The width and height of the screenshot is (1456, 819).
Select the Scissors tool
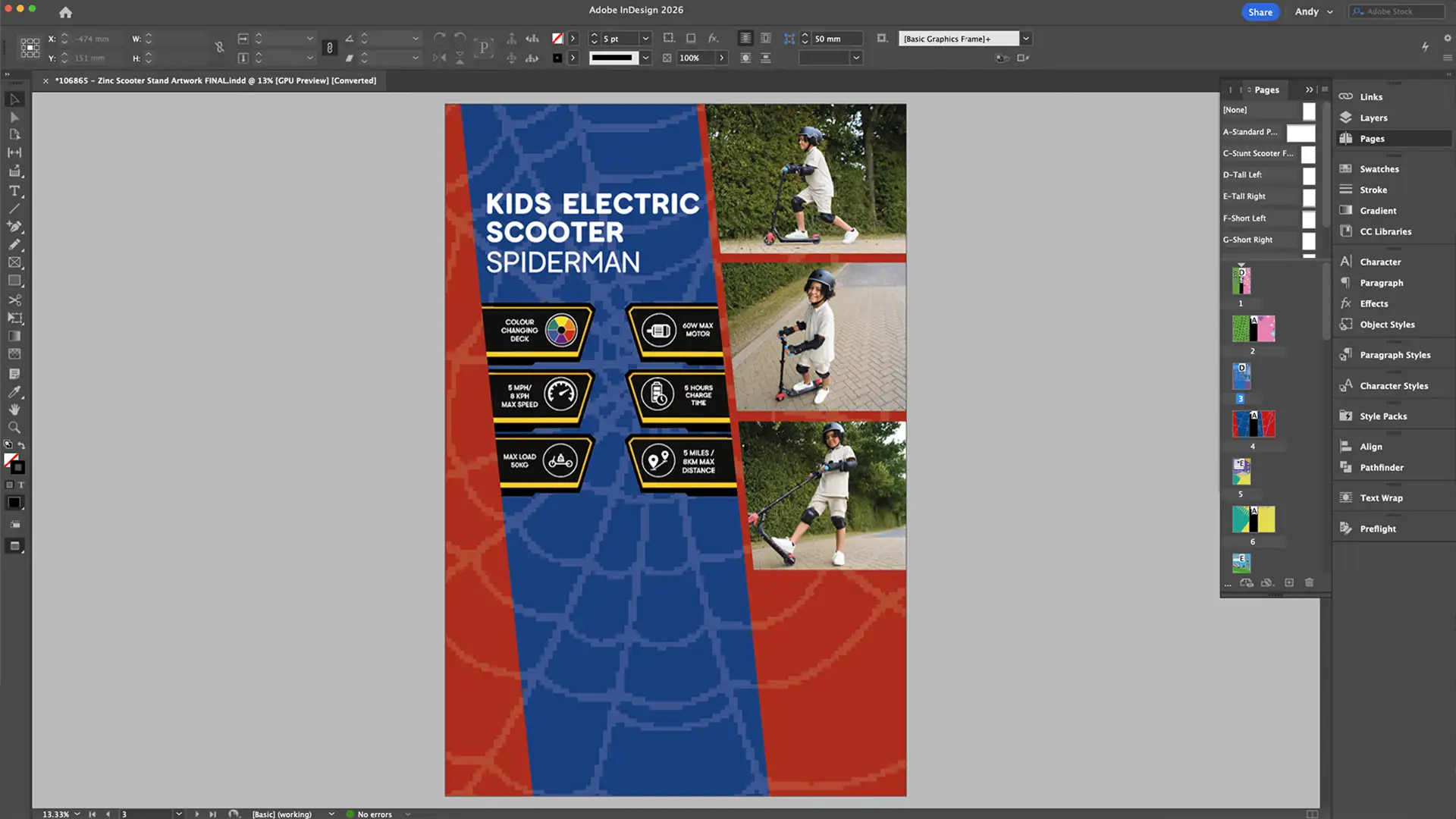pyautogui.click(x=14, y=300)
